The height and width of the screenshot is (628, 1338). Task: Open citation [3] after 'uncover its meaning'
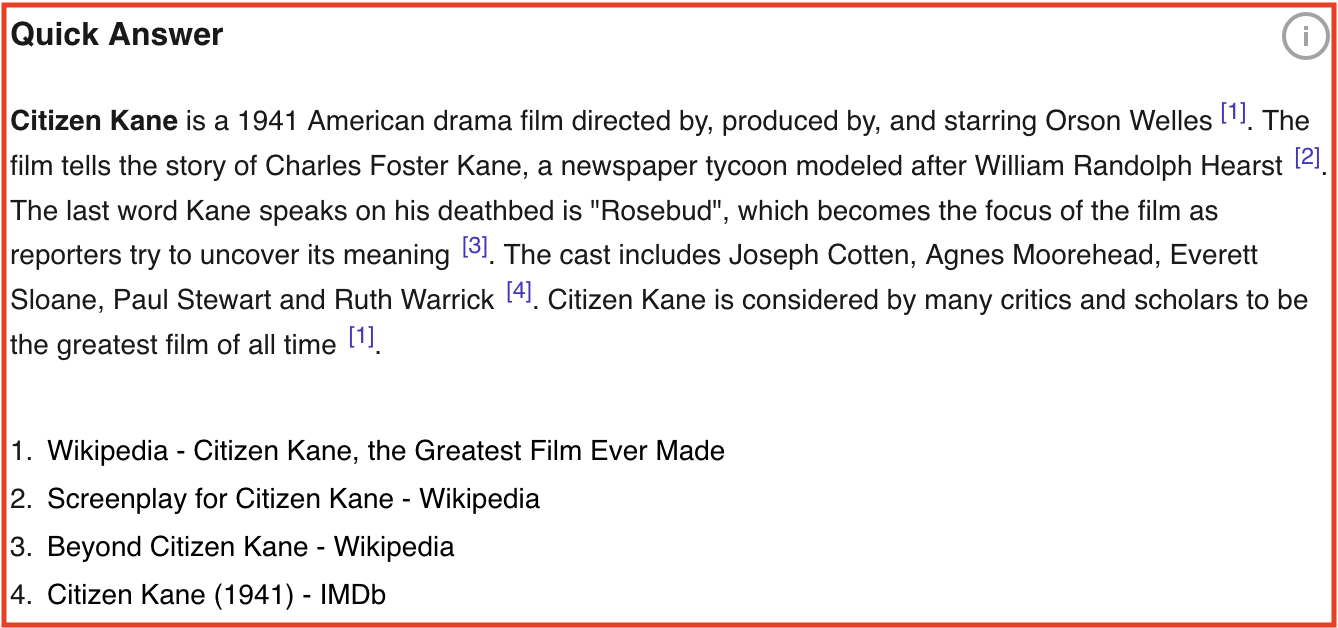tap(474, 247)
